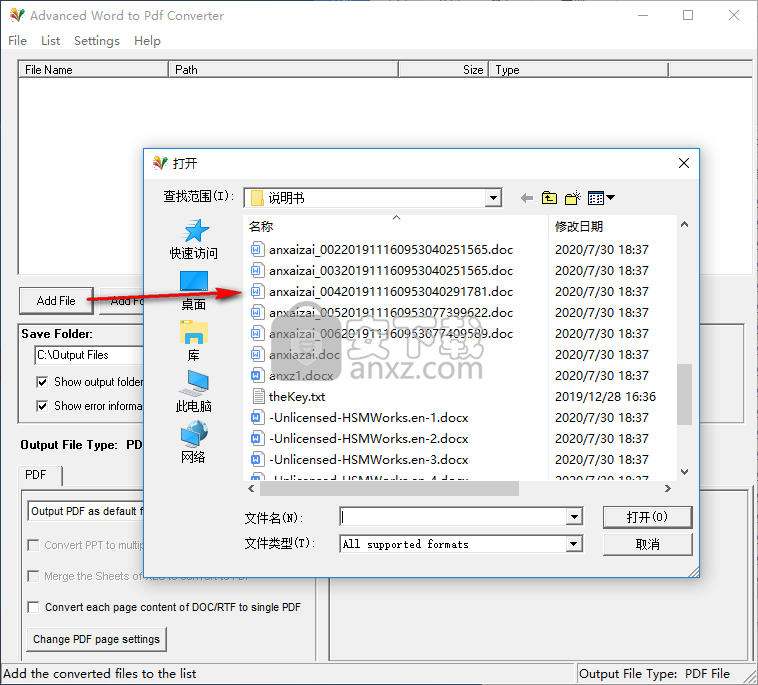Select file name theKey.txt
Image resolution: width=758 pixels, height=685 pixels.
click(296, 397)
